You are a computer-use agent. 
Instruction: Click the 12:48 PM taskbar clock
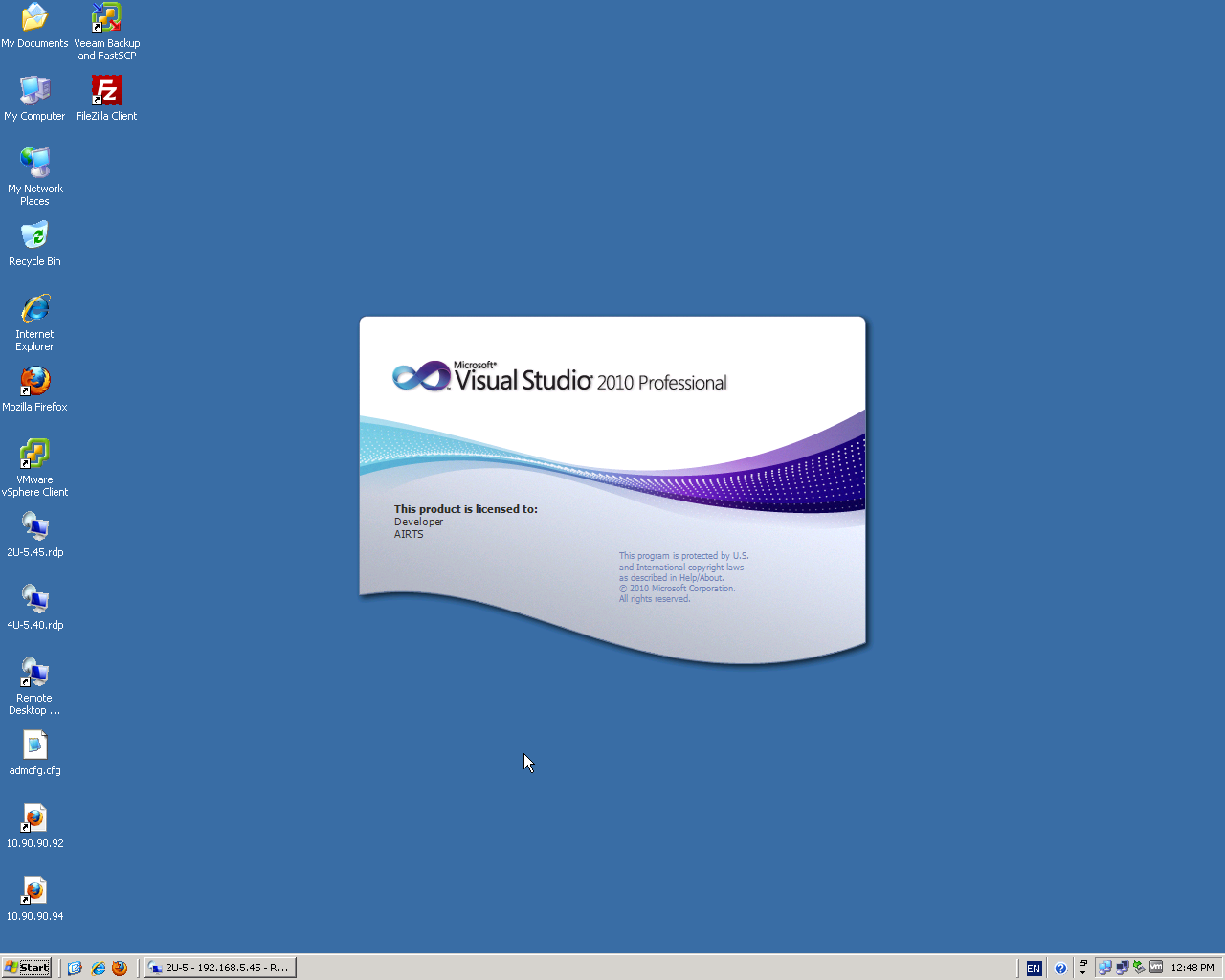pos(1192,968)
